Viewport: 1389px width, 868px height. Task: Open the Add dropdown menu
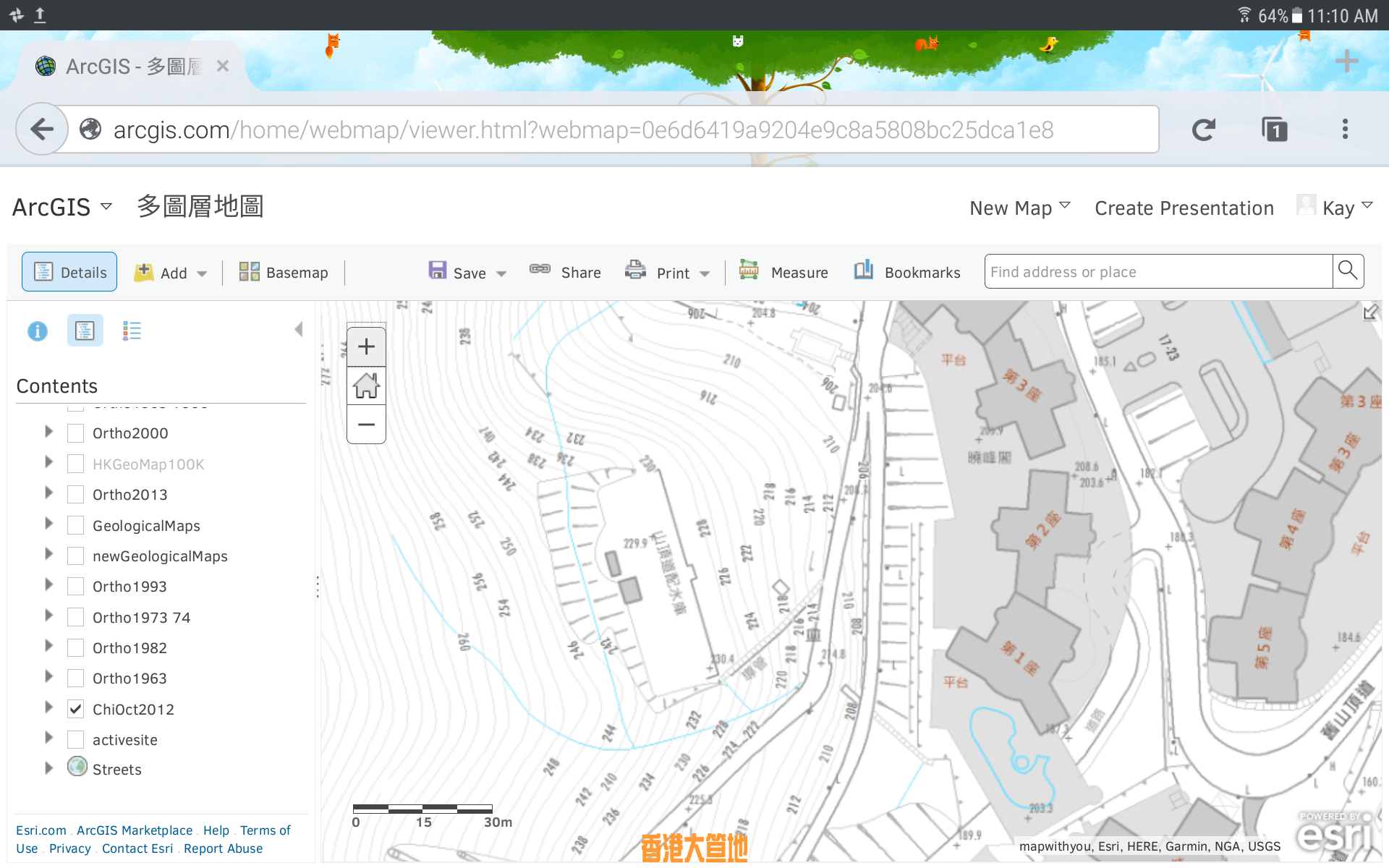[x=172, y=273]
